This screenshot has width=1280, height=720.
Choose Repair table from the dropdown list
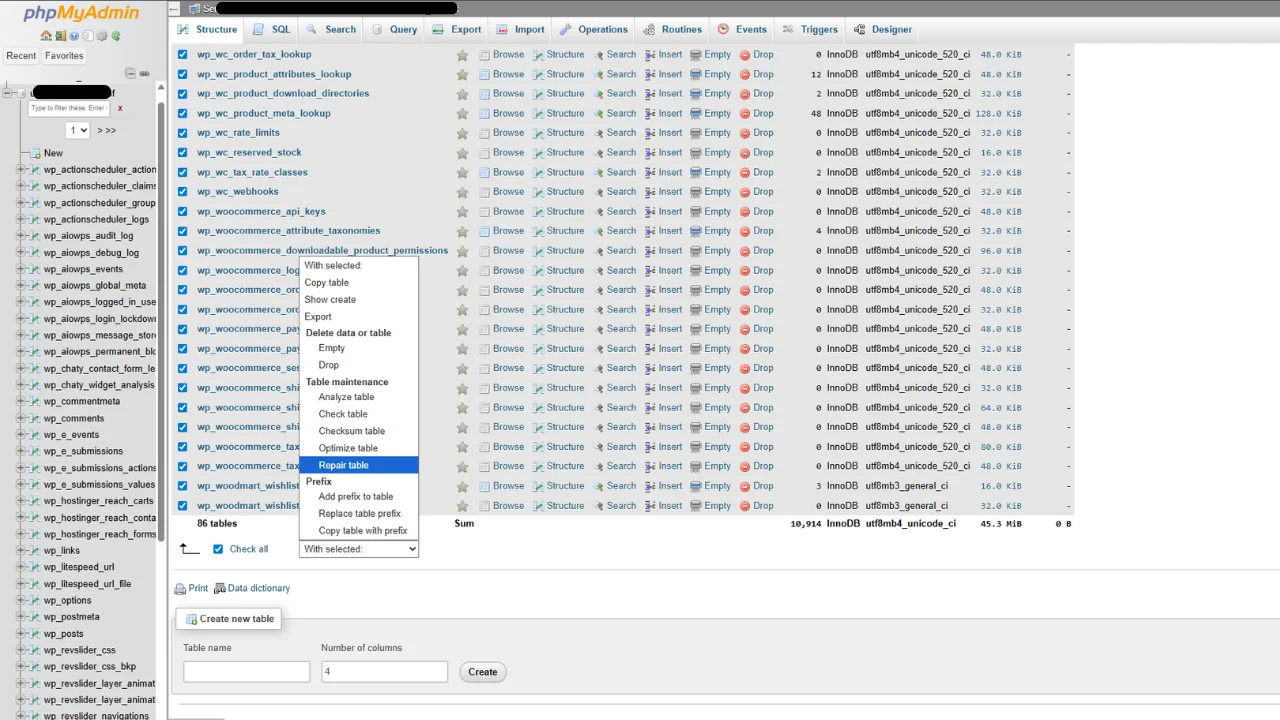pyautogui.click(x=359, y=465)
